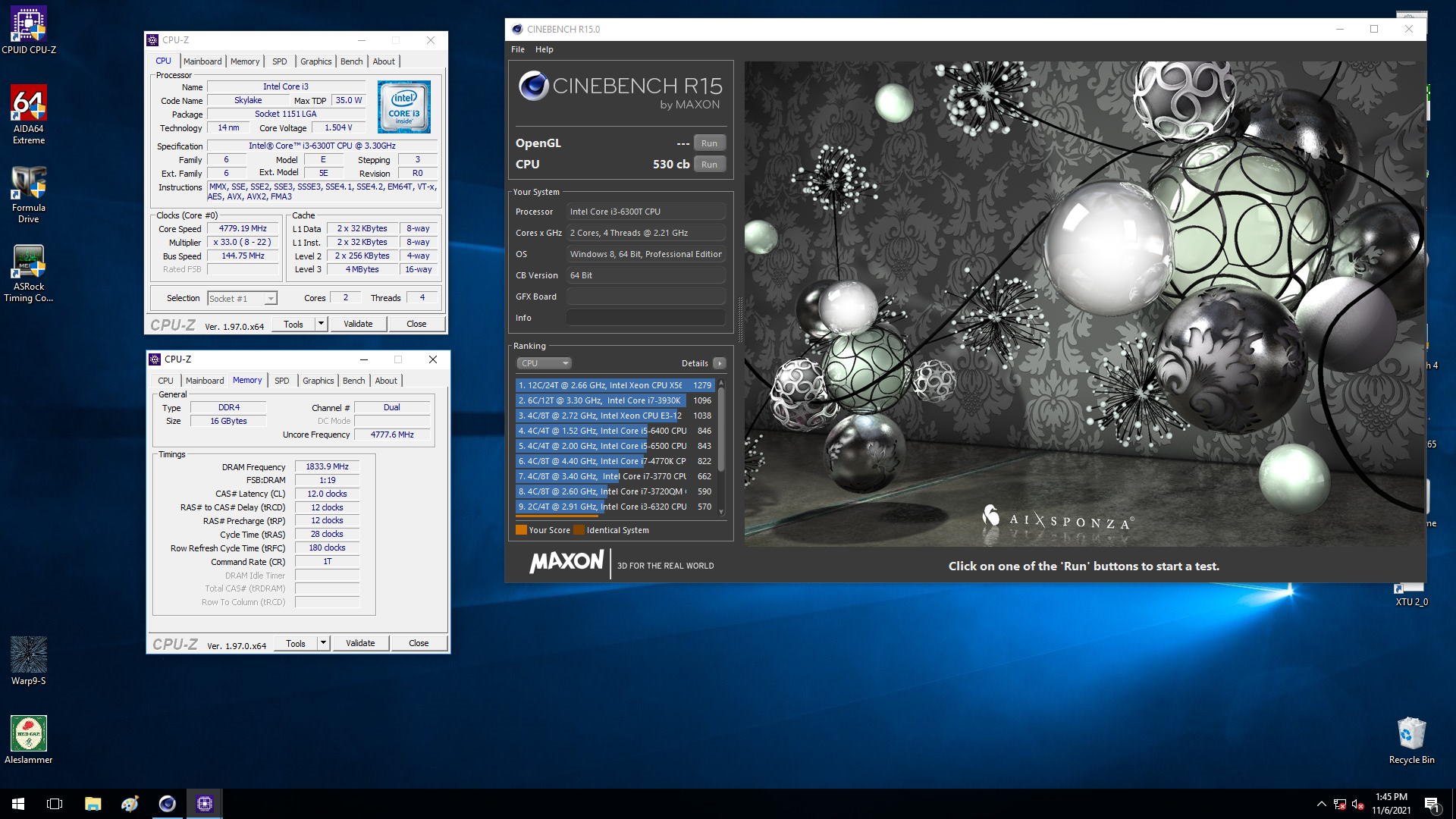1456x819 pixels.
Task: Click the network status tray icon
Action: [x=1340, y=804]
